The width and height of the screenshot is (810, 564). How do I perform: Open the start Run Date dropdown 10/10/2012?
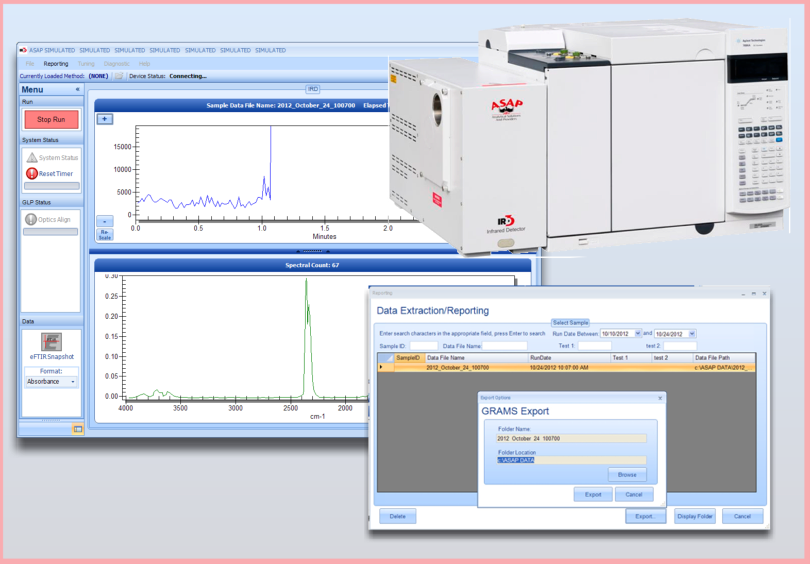[x=638, y=334]
